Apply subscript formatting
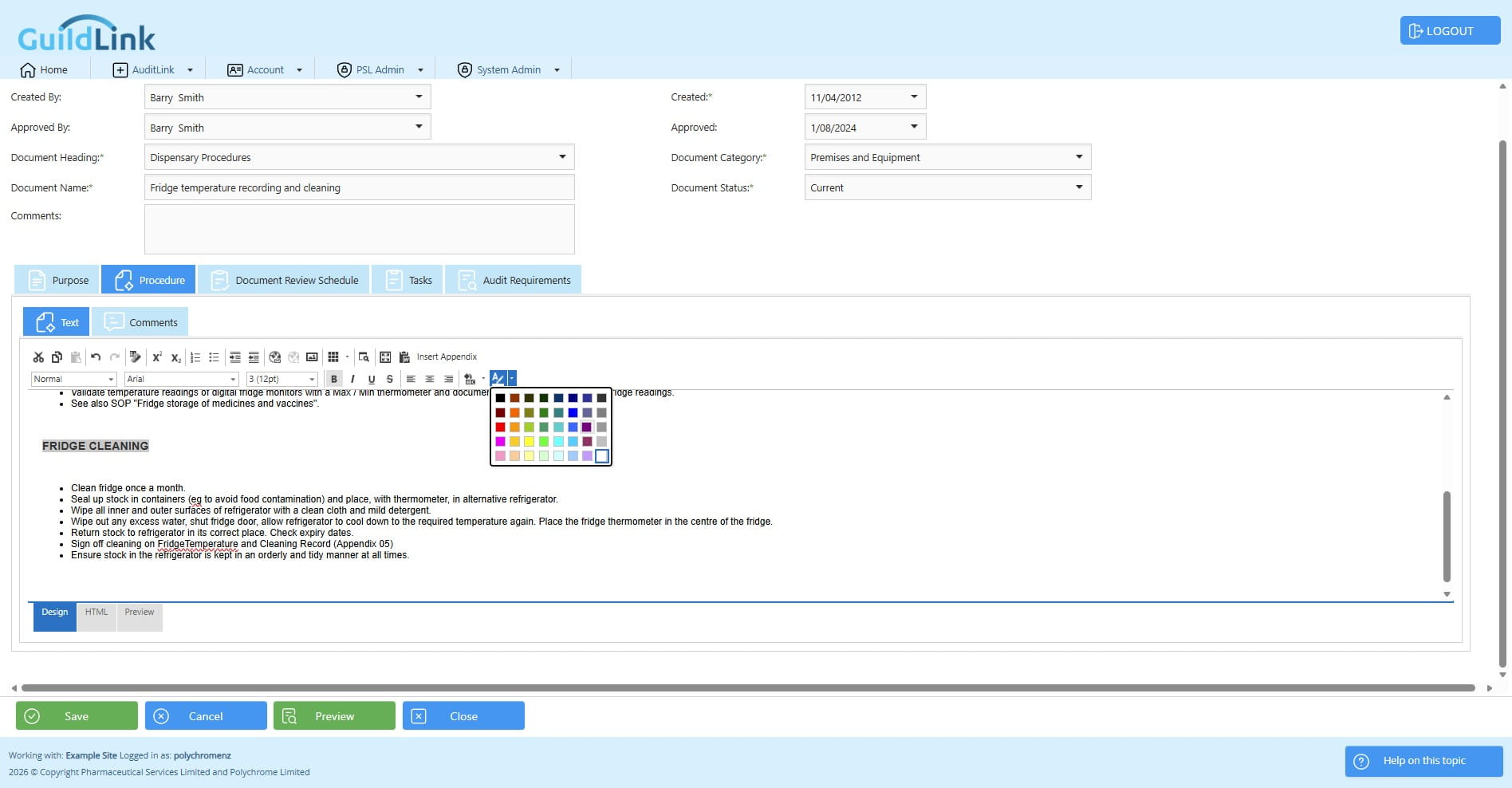The width and height of the screenshot is (1512, 788). 175,357
